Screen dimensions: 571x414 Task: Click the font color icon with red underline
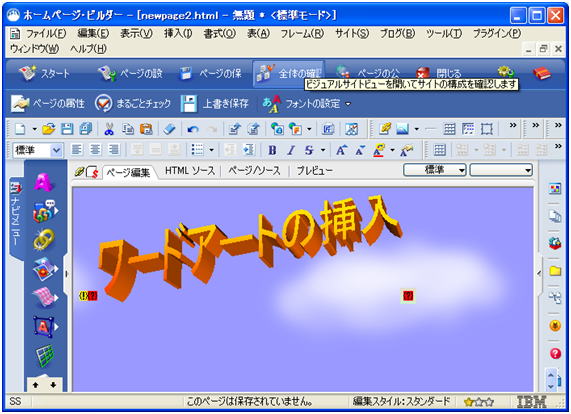click(x=379, y=150)
